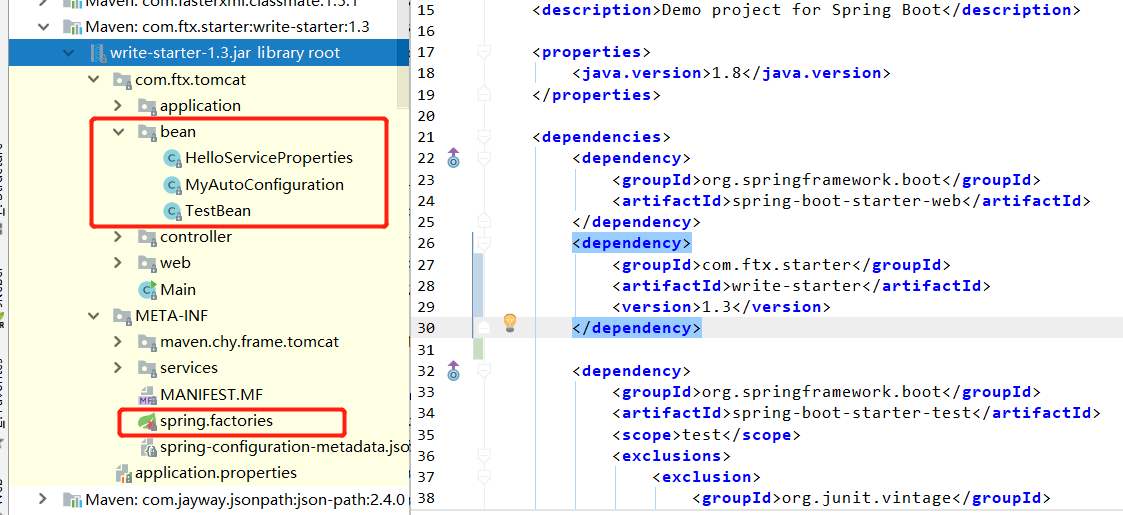The image size is (1123, 515).
Task: Click the application package folder icon
Action: (148, 106)
